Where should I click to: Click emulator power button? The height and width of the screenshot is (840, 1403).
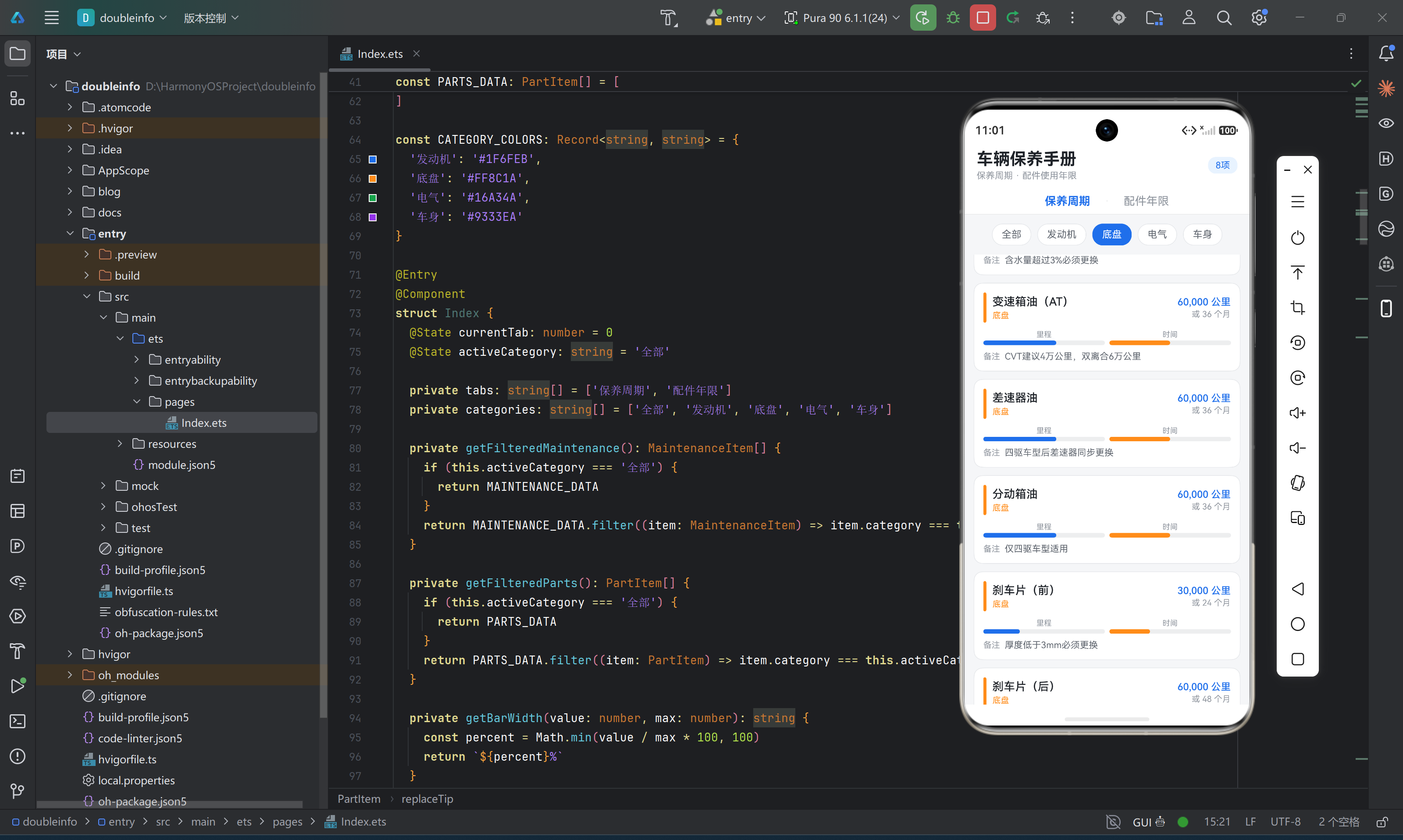(x=1297, y=238)
